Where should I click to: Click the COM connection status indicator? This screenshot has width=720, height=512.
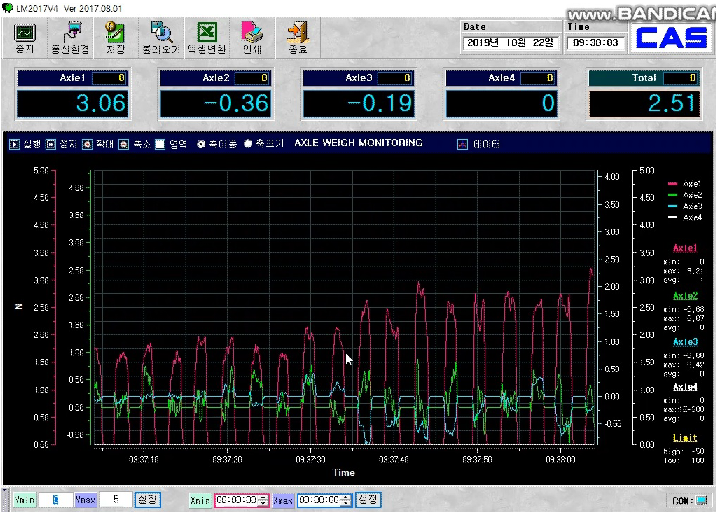pos(701,500)
